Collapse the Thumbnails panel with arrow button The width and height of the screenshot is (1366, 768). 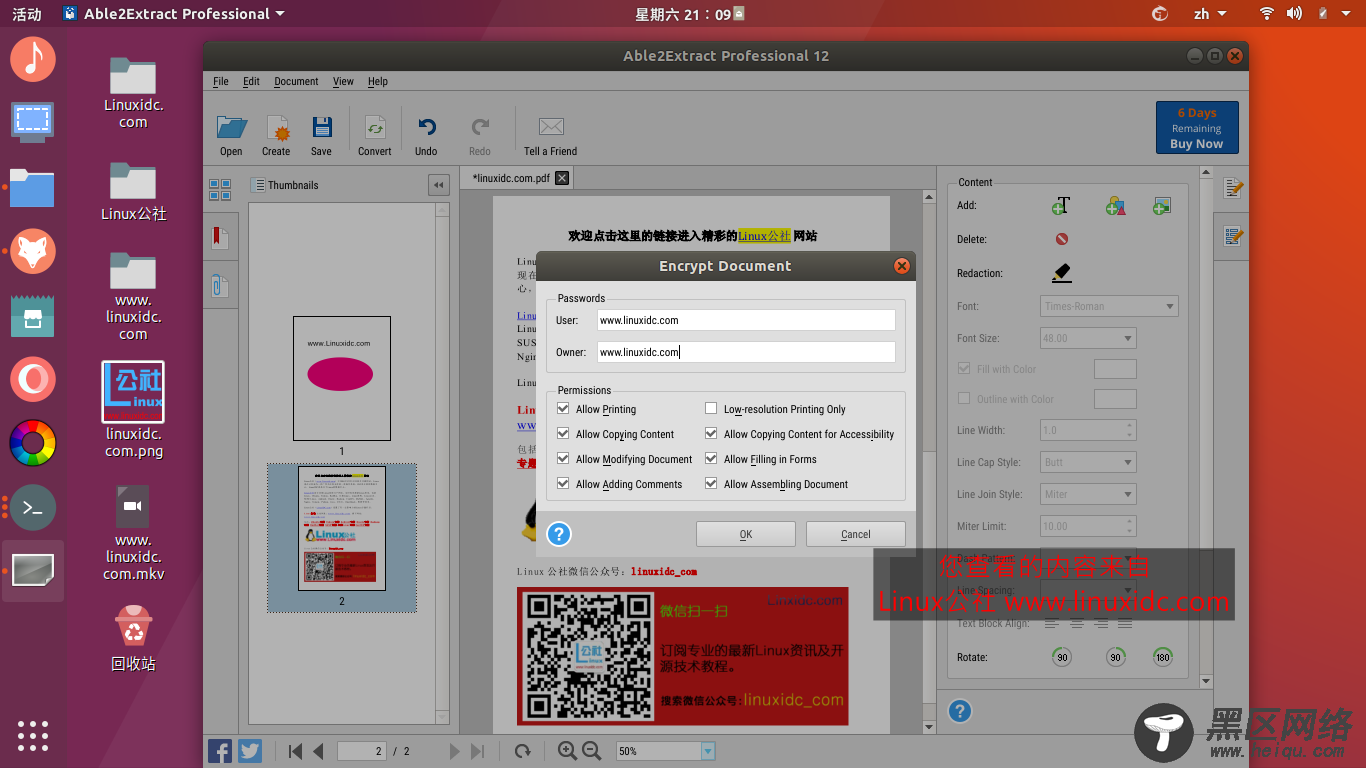click(438, 185)
